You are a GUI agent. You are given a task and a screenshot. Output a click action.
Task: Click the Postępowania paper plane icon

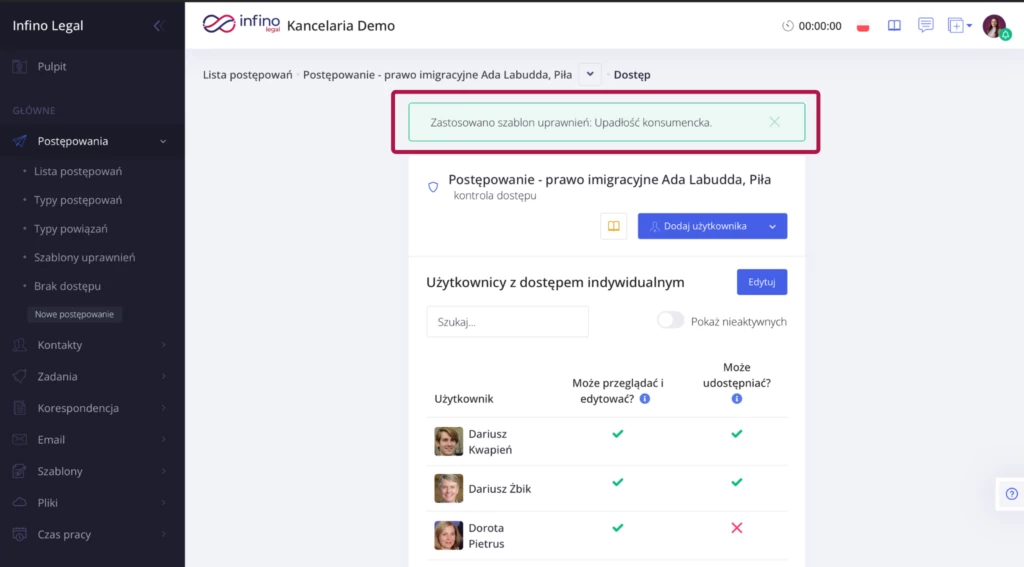[20, 141]
